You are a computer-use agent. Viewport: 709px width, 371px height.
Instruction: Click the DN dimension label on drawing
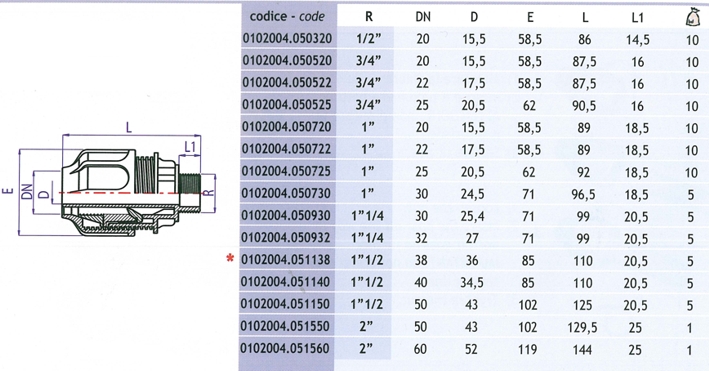(28, 192)
